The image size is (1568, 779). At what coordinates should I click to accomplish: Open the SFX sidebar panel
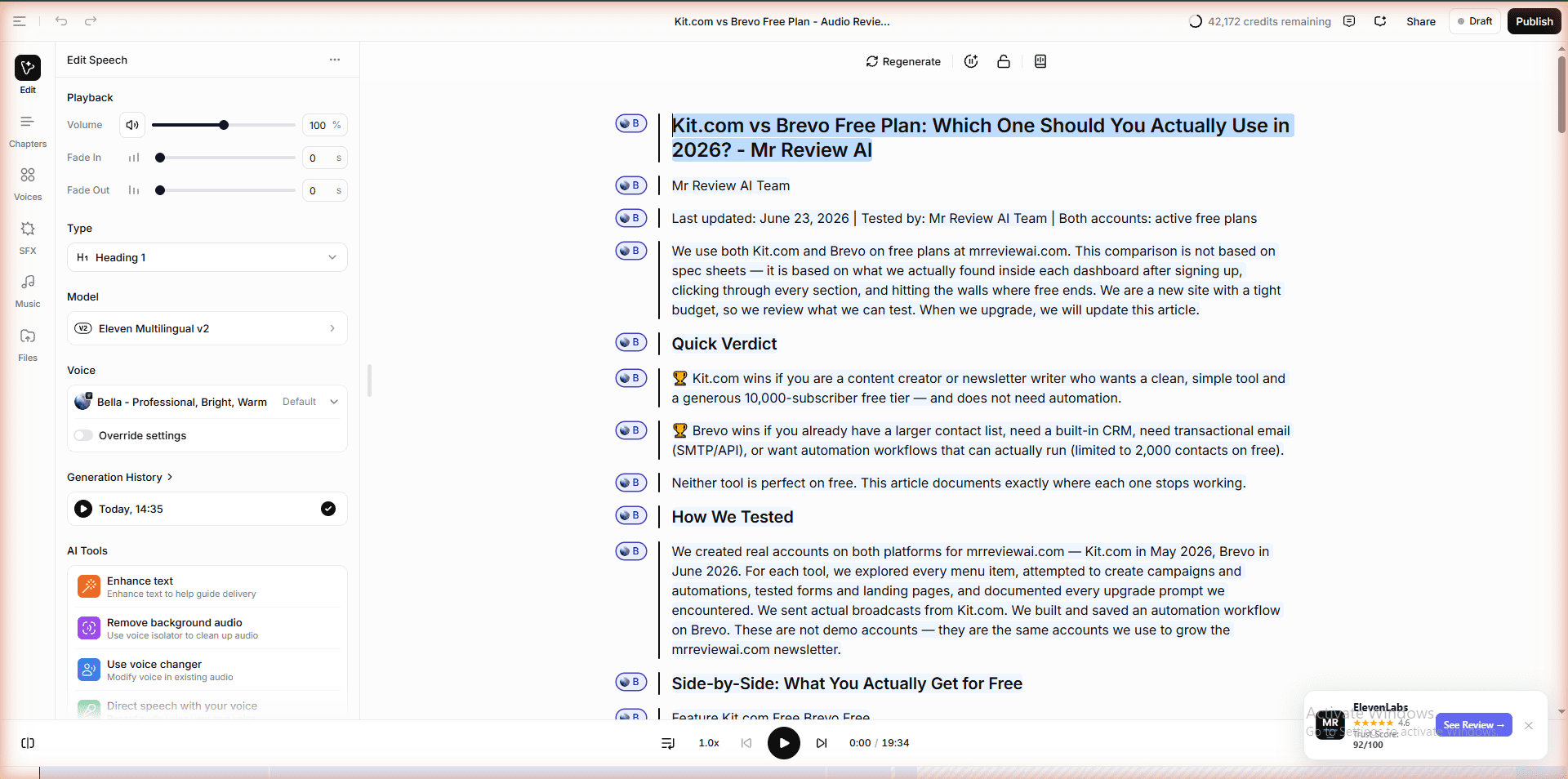tap(28, 238)
